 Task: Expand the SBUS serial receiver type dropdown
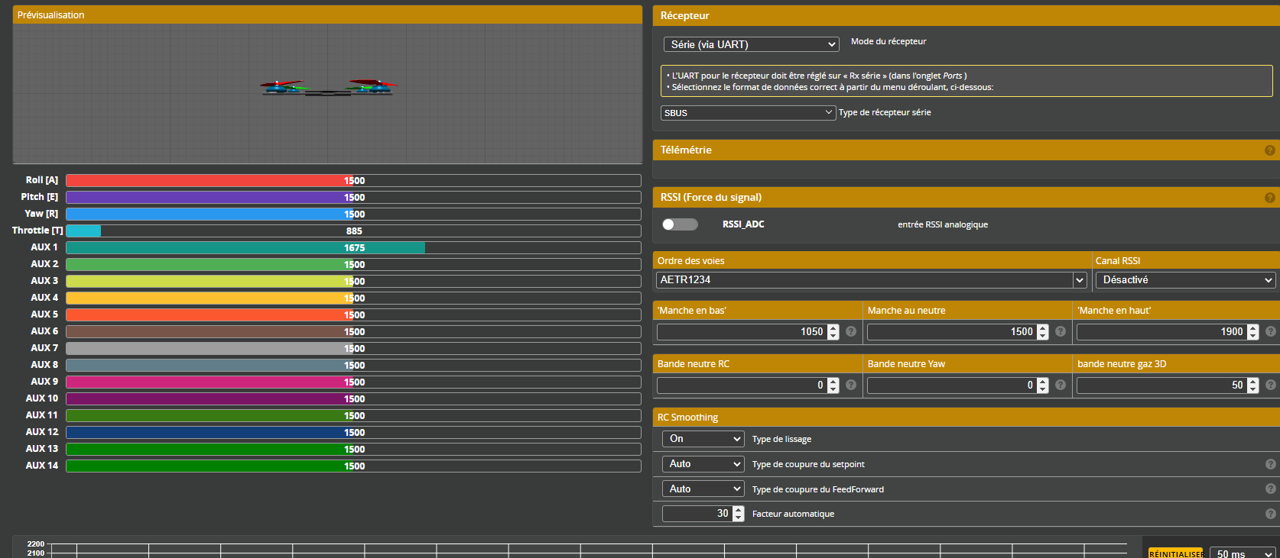(x=748, y=113)
